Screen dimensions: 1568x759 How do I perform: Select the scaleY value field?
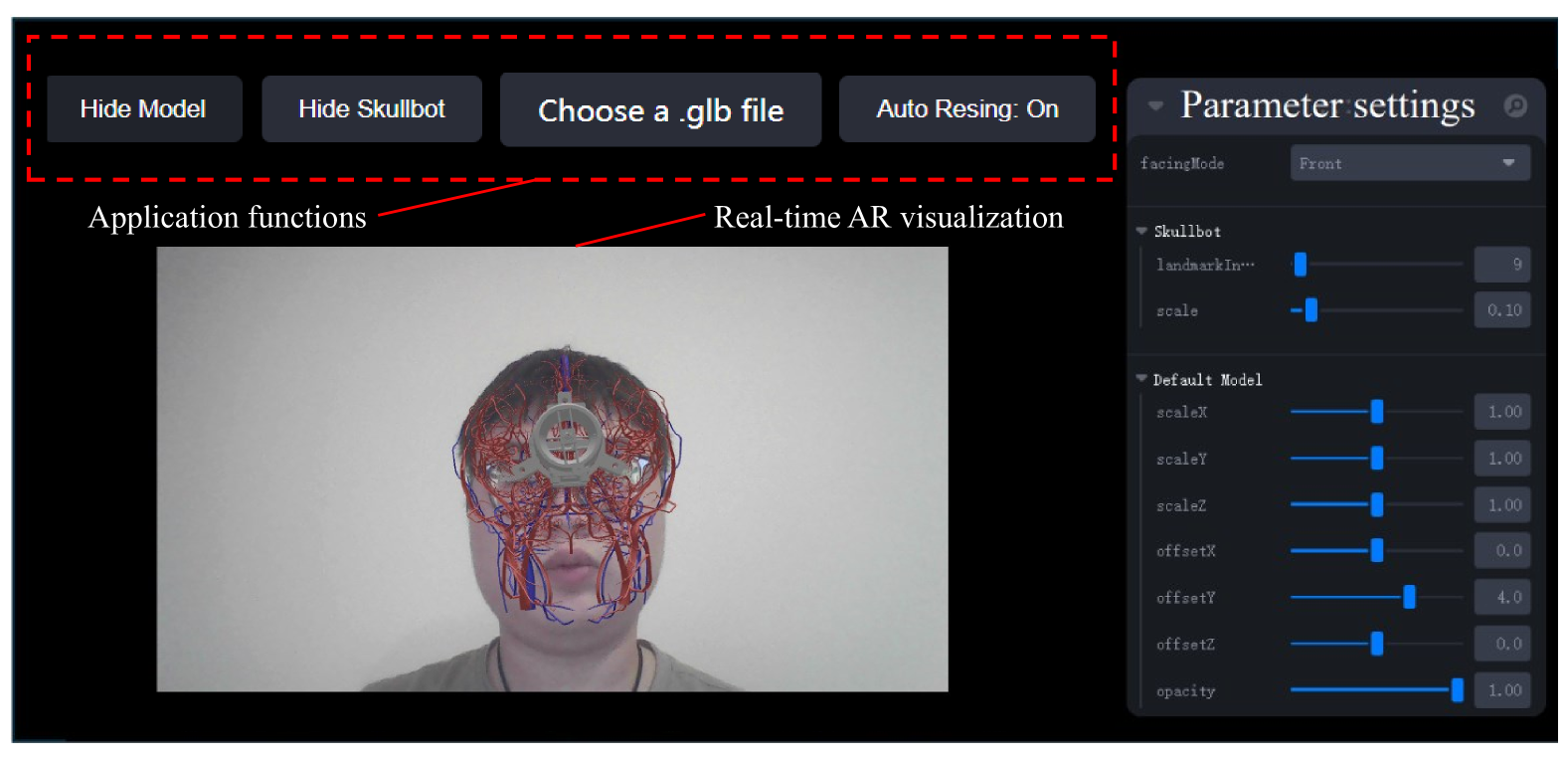click(1502, 459)
